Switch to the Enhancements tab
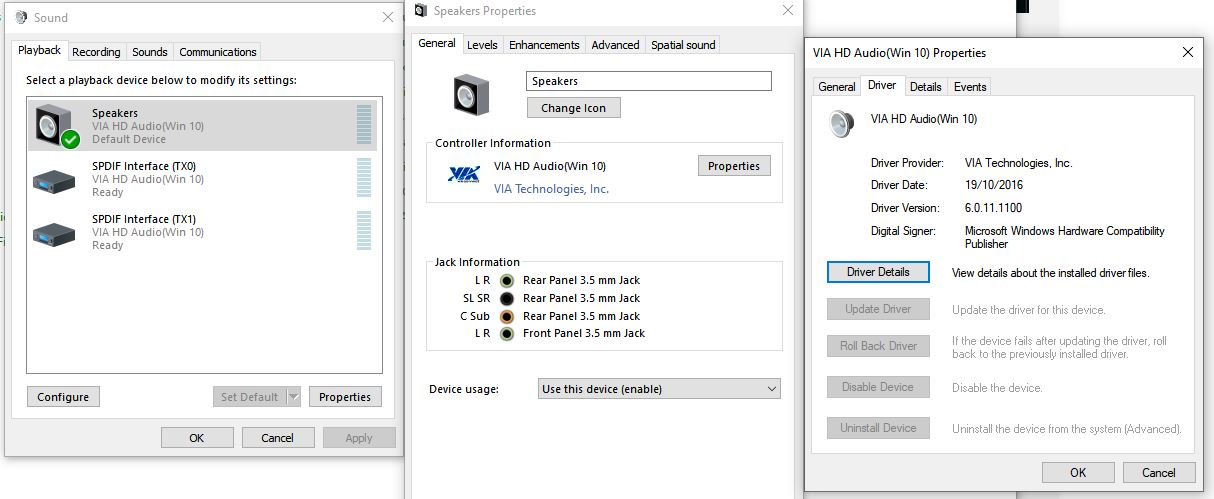Image resolution: width=1214 pixels, height=499 pixels. click(x=544, y=45)
